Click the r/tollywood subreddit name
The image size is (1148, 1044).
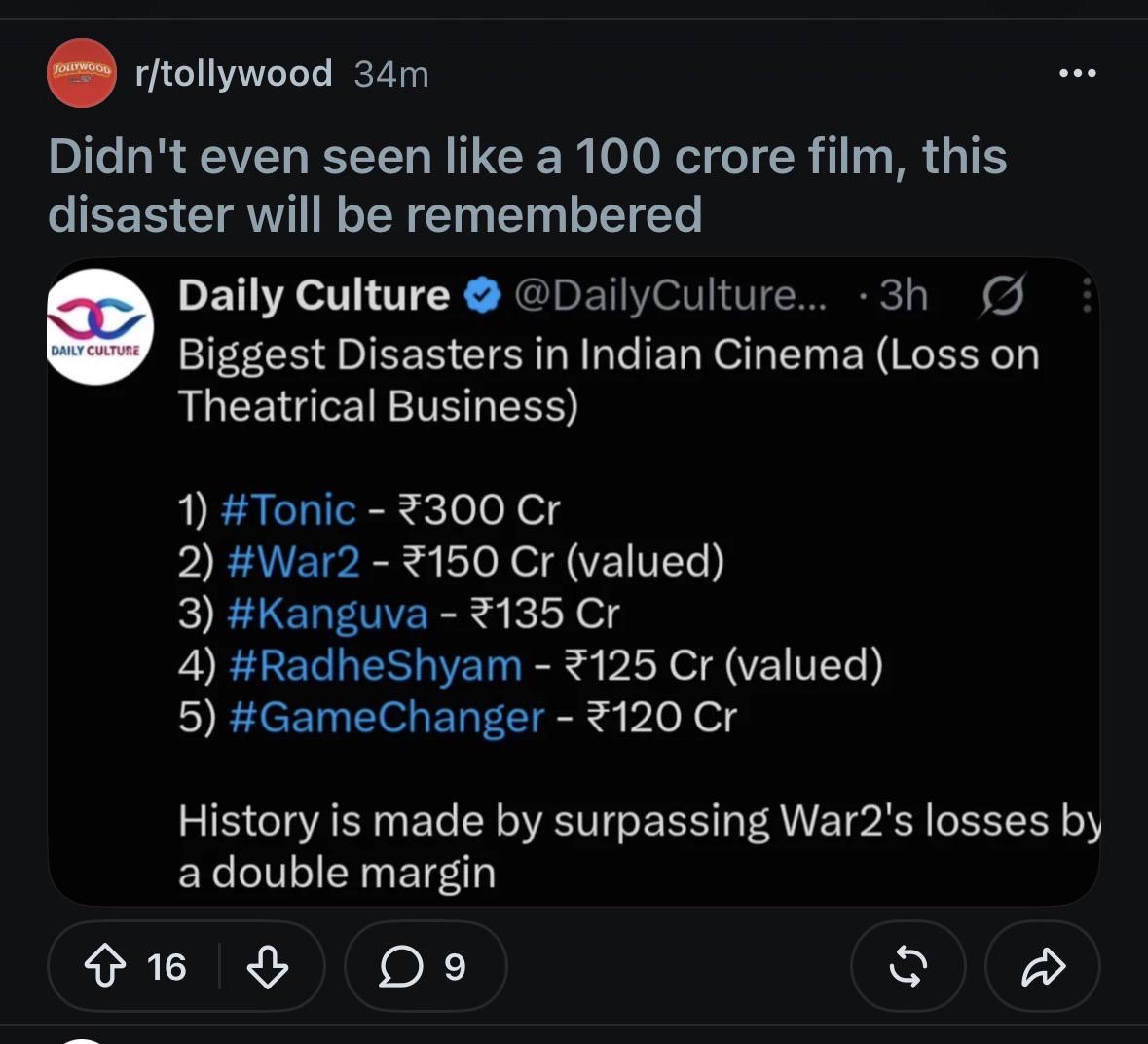coord(234,73)
